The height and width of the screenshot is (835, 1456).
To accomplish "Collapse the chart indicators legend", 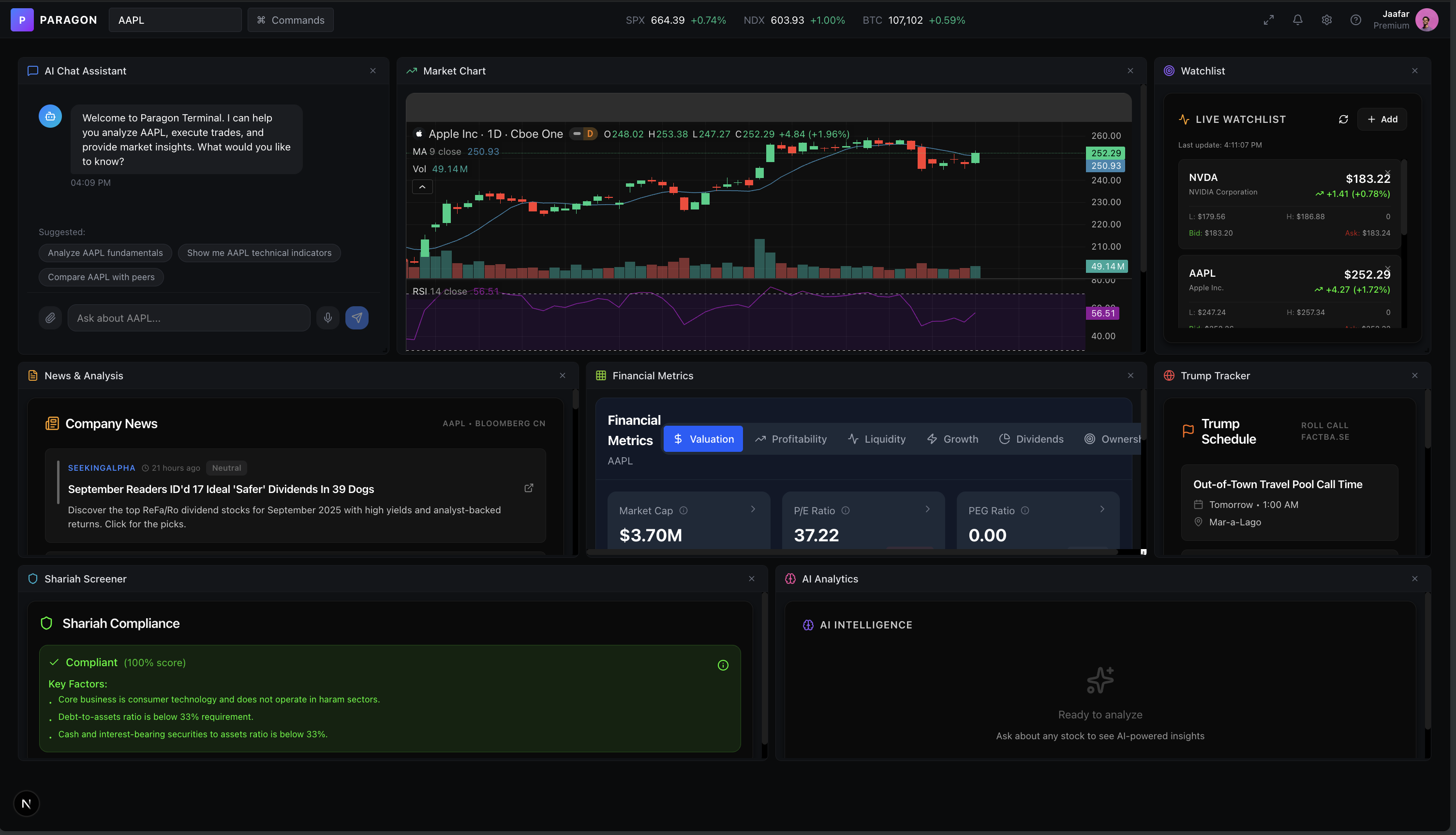I will (422, 187).
